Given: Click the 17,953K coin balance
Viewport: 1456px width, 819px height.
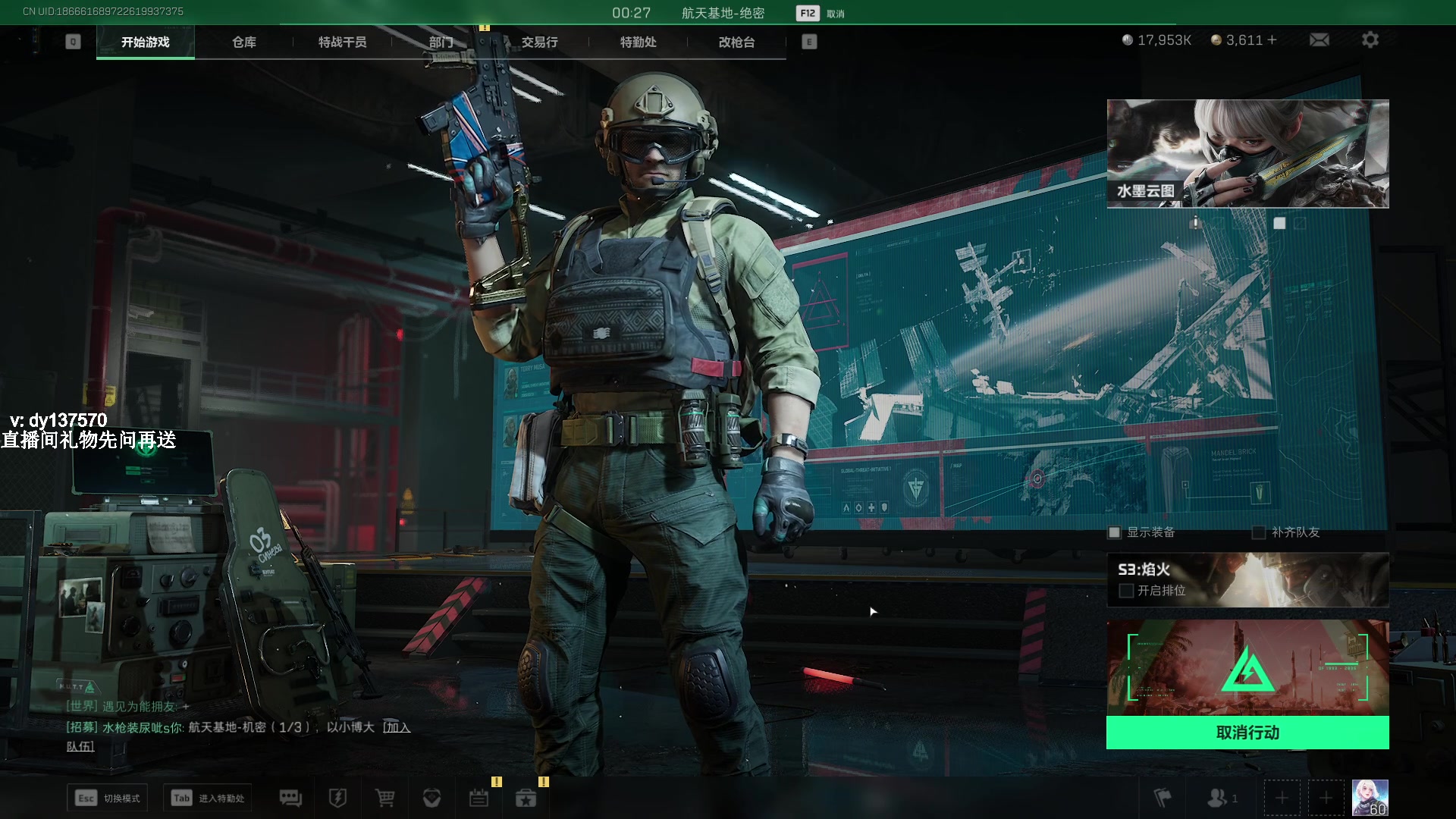Looking at the screenshot, I should coord(1157,39).
